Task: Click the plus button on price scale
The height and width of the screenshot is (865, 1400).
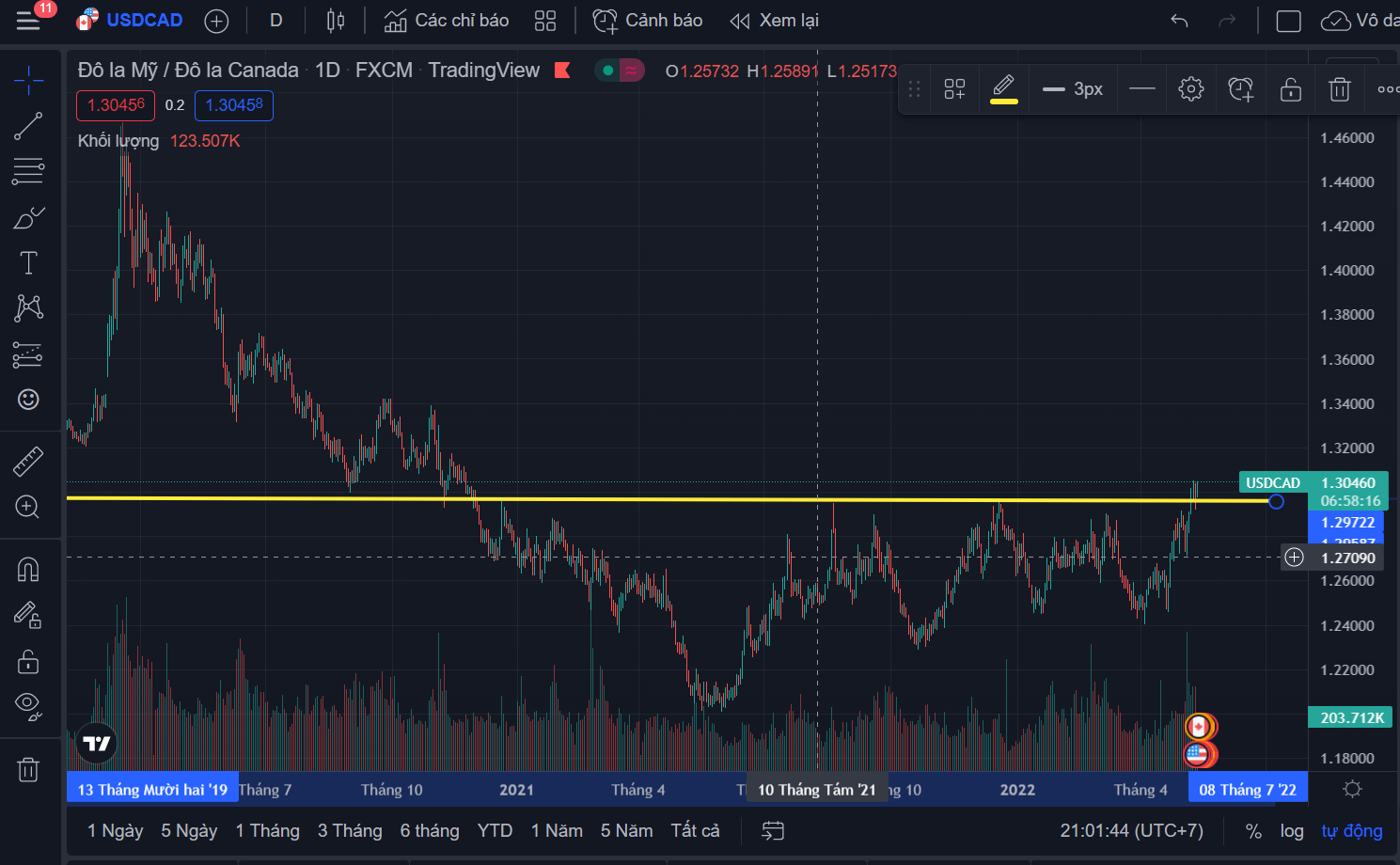Action: (x=1295, y=558)
